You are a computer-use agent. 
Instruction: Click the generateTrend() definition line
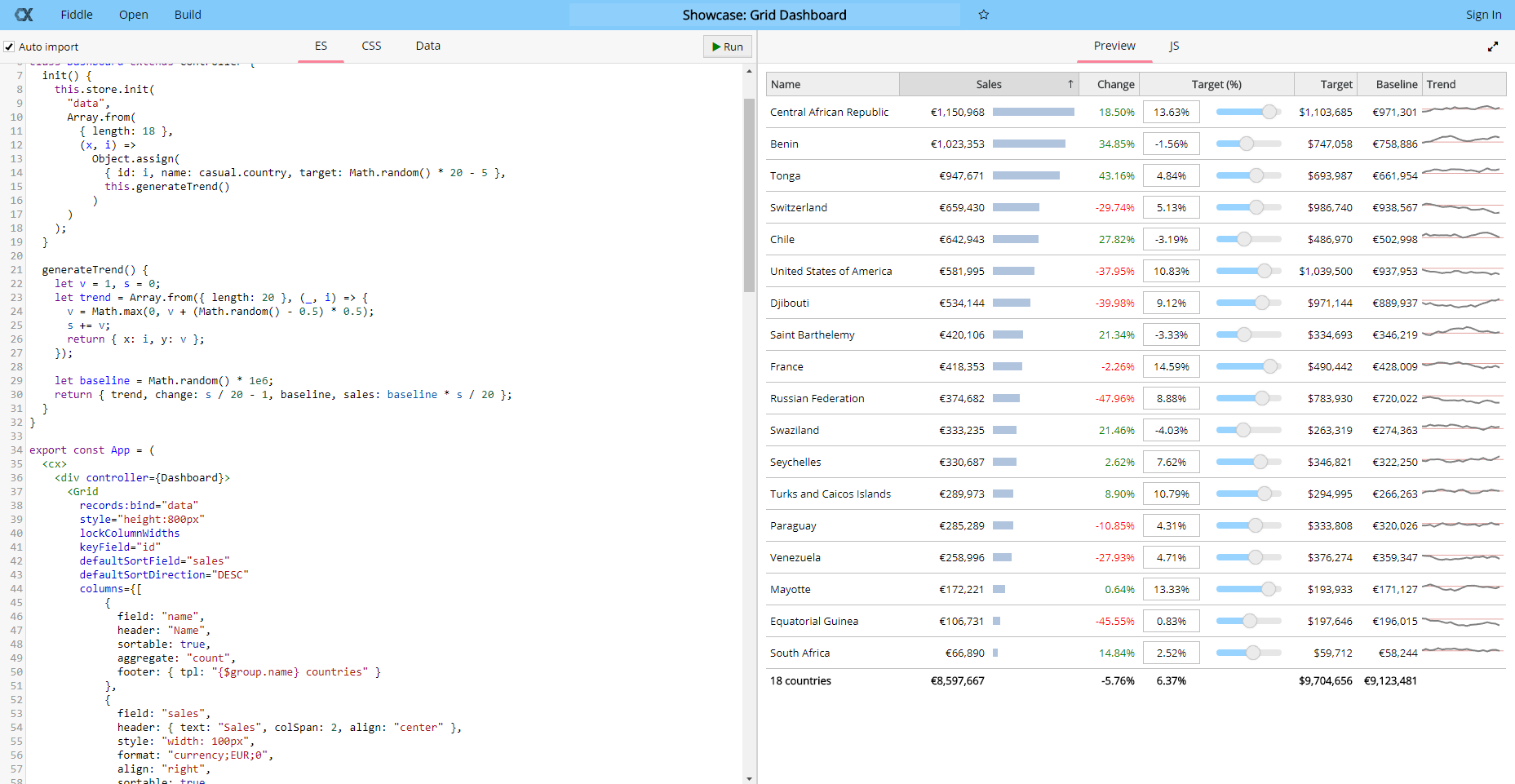95,269
